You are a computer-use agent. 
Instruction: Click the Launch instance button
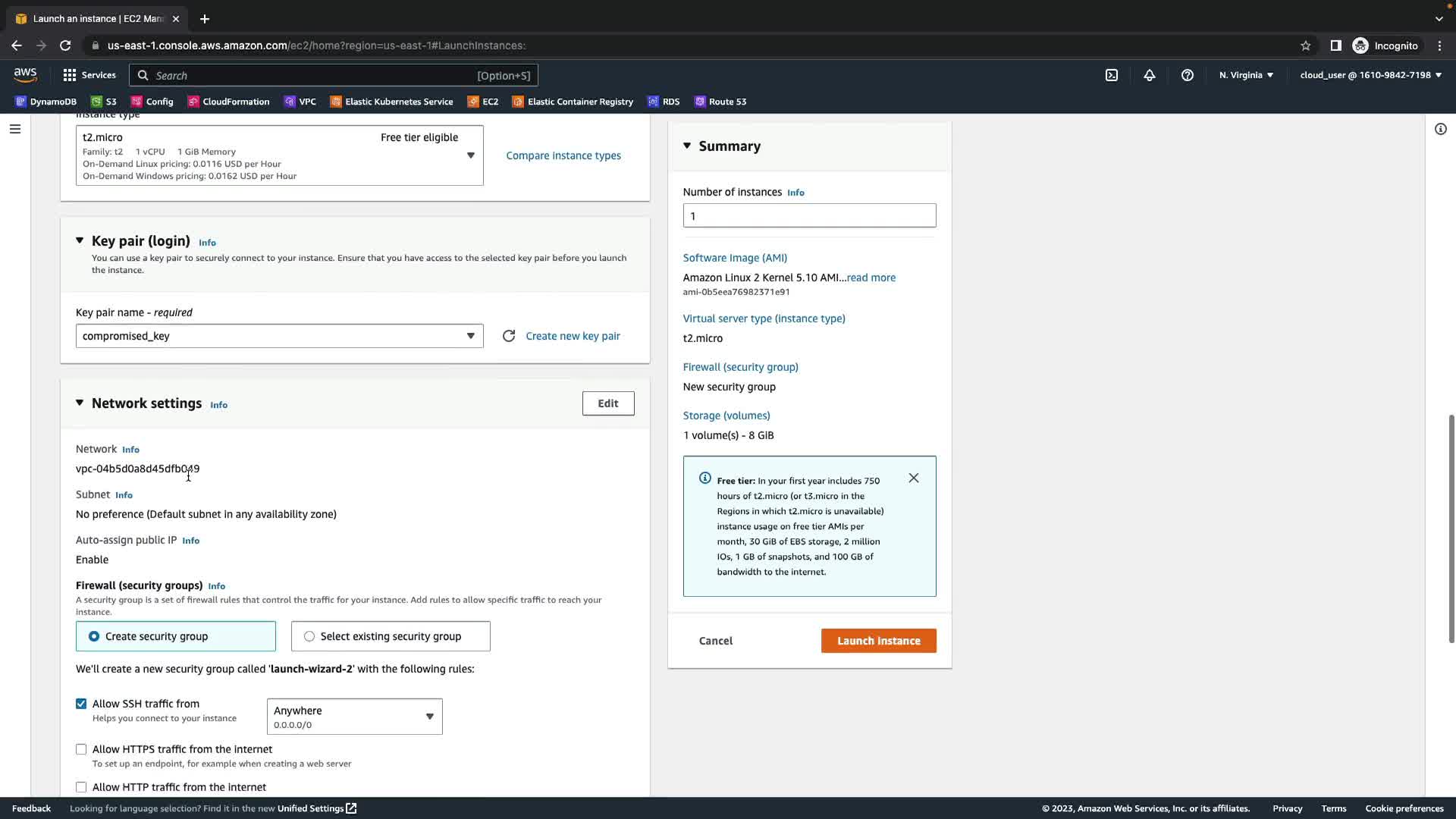[x=878, y=641]
